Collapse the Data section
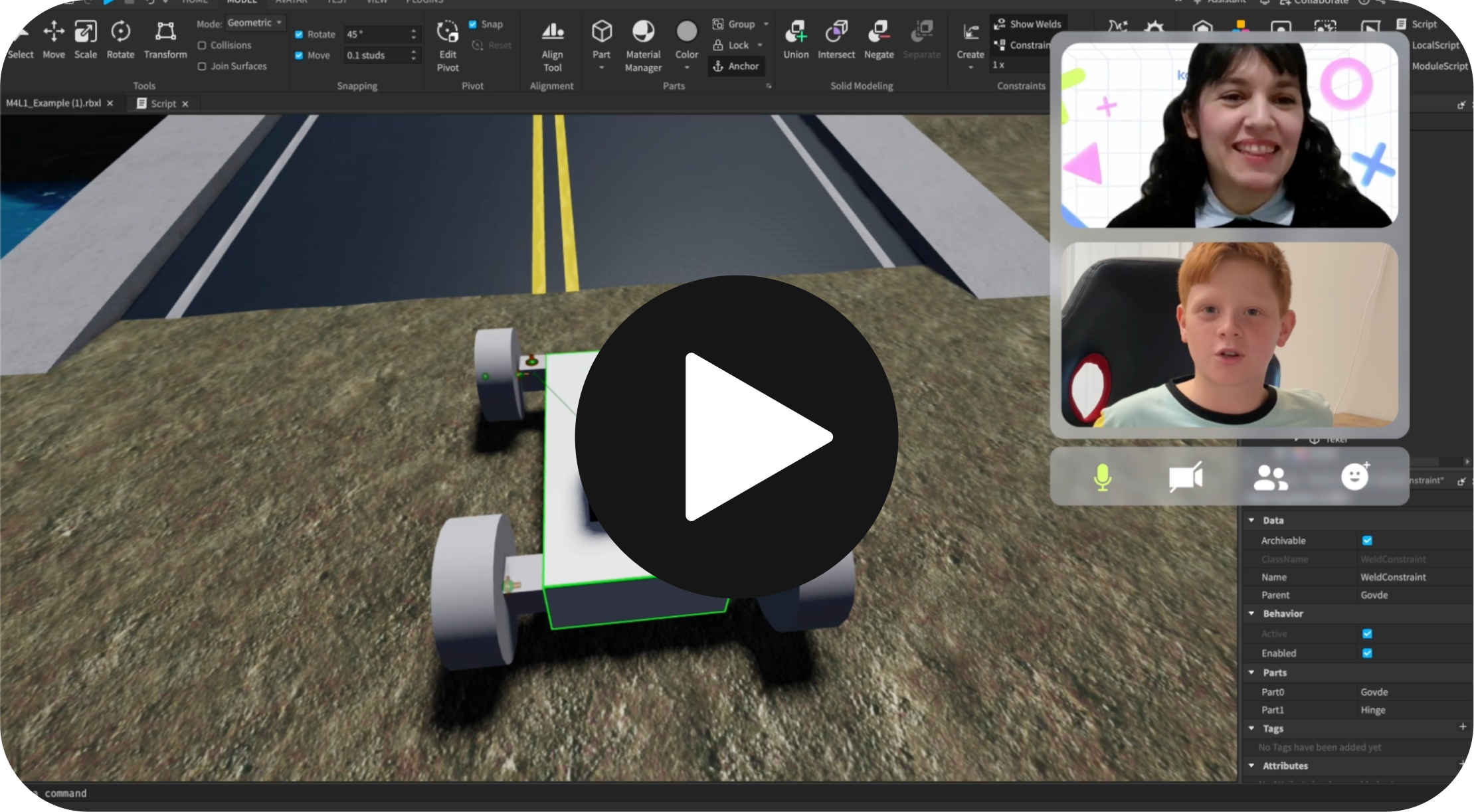 pos(1251,521)
